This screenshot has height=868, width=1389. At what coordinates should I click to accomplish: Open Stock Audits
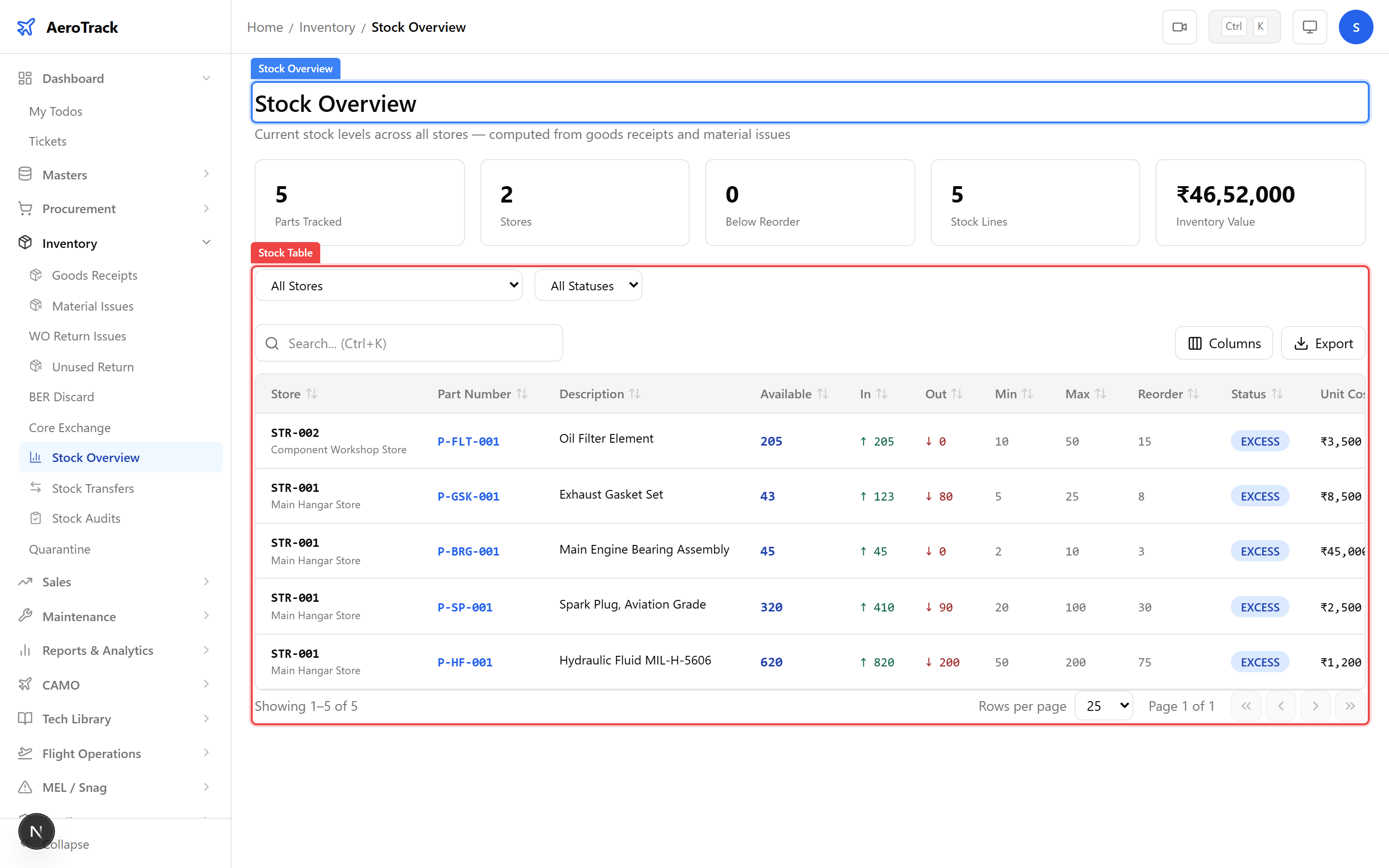click(87, 518)
